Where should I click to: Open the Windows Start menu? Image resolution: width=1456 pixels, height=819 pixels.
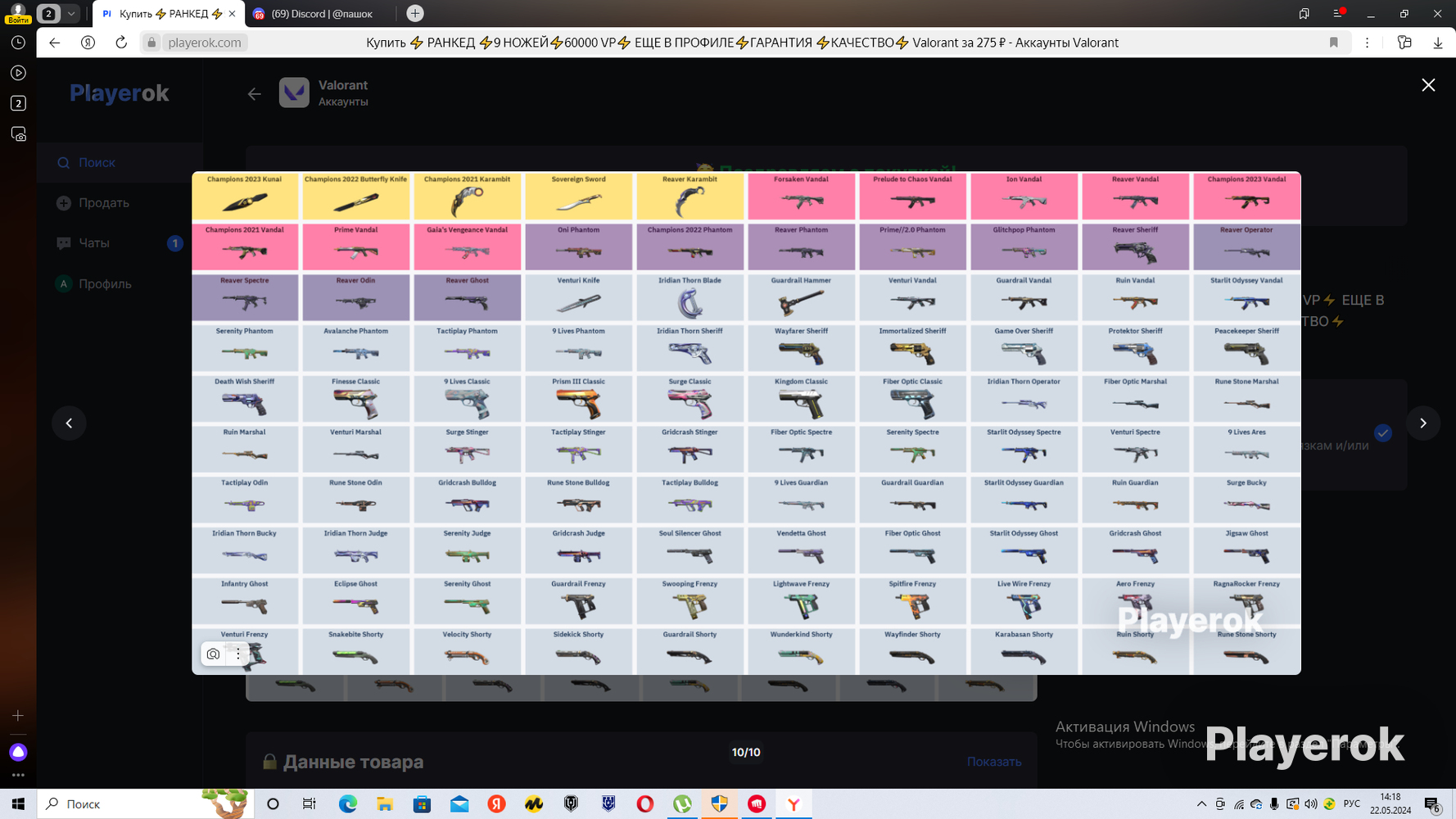[x=18, y=804]
